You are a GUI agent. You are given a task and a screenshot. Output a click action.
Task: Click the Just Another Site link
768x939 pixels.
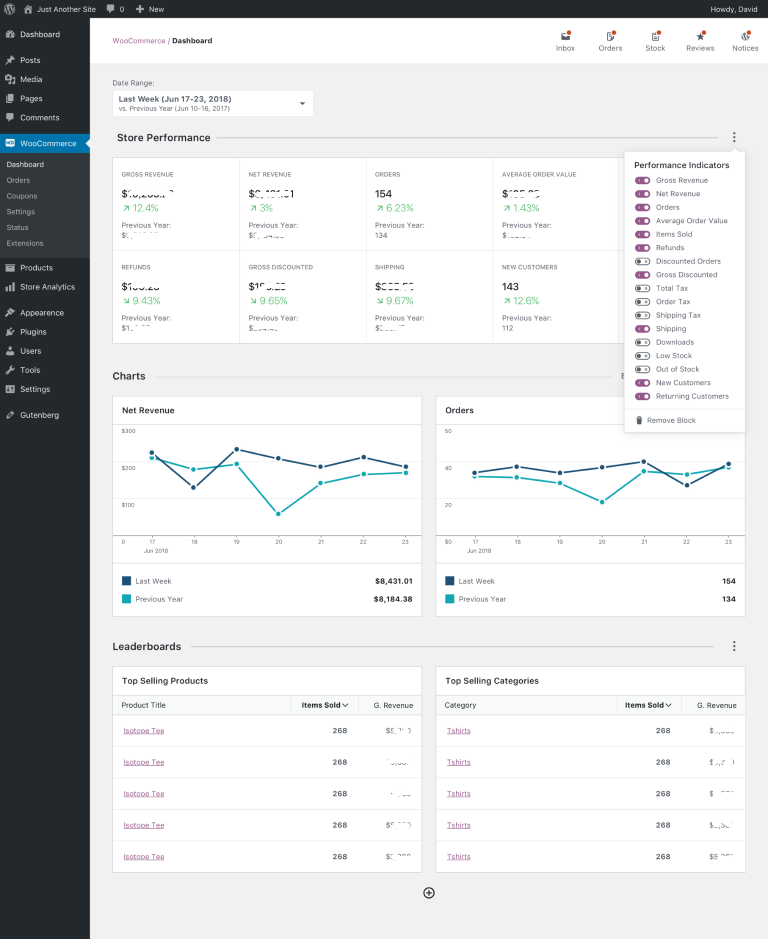tap(66, 9)
